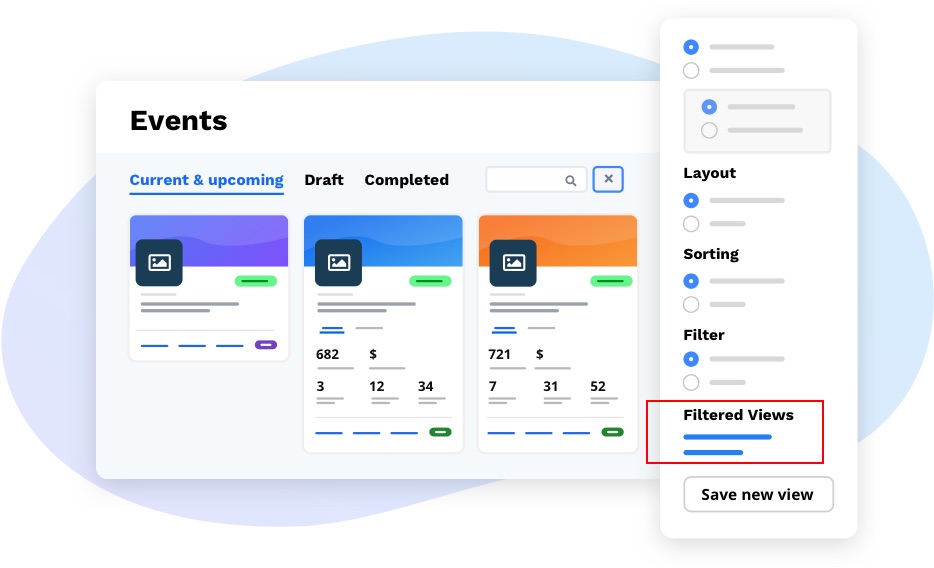The height and width of the screenshot is (568, 934).
Task: Click the X close filter button
Action: click(608, 180)
